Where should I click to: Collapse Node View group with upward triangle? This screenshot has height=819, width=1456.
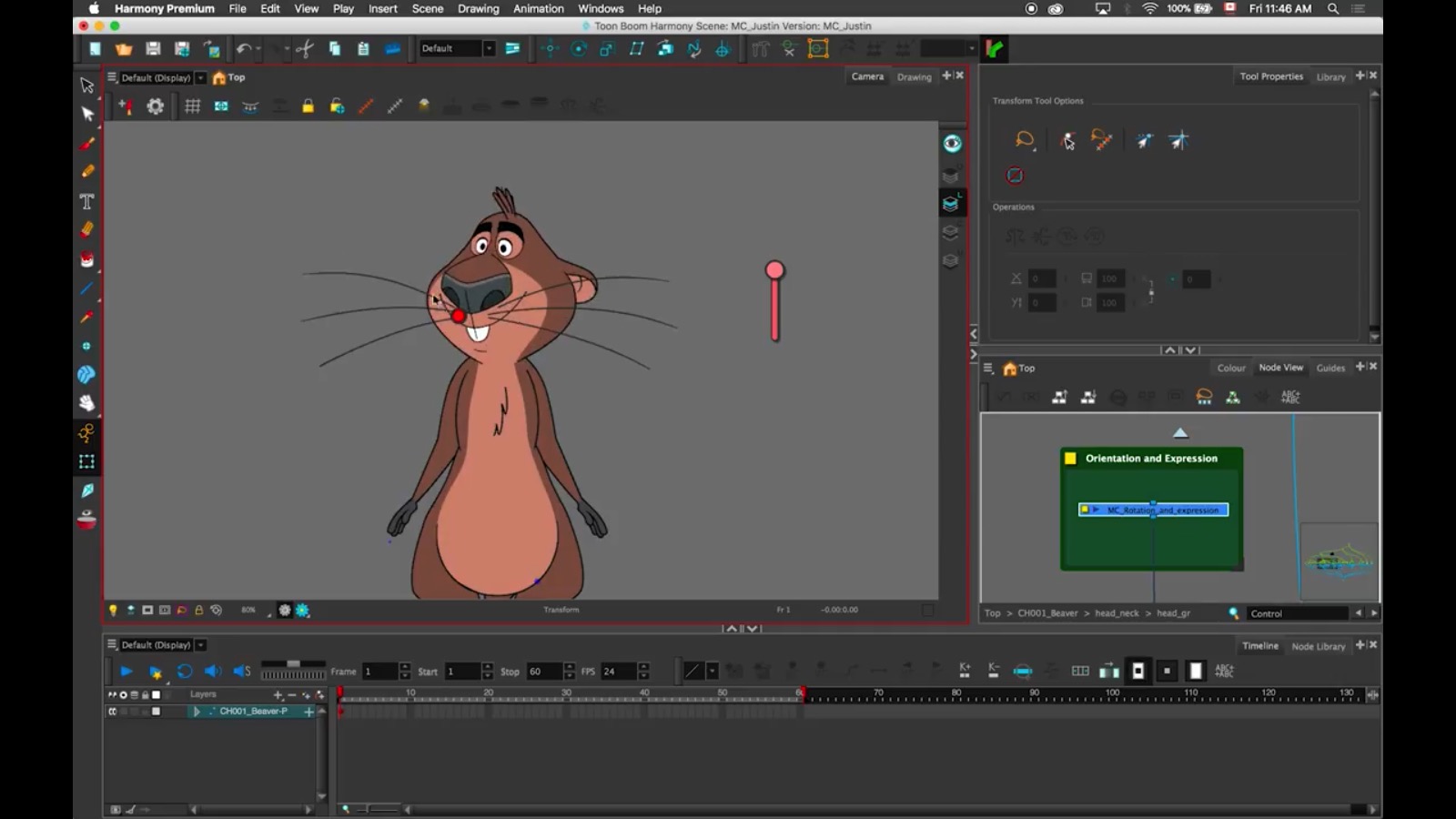pyautogui.click(x=1180, y=433)
